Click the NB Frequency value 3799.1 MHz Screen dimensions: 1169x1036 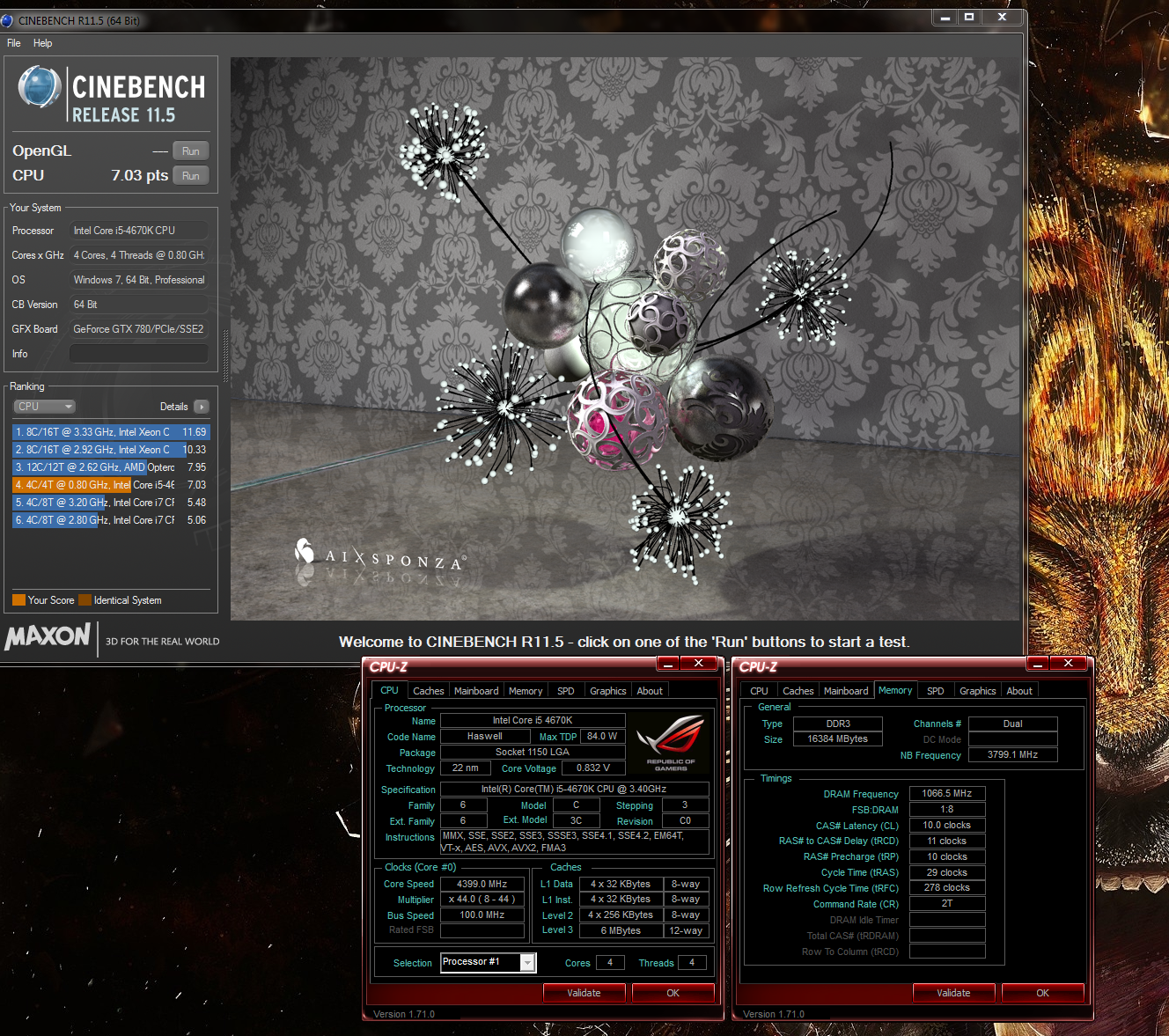(x=1012, y=755)
